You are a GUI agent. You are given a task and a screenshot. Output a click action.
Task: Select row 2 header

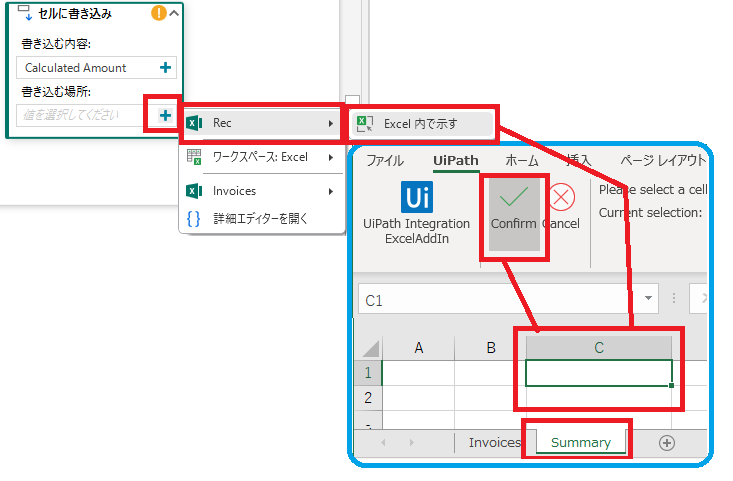point(368,398)
